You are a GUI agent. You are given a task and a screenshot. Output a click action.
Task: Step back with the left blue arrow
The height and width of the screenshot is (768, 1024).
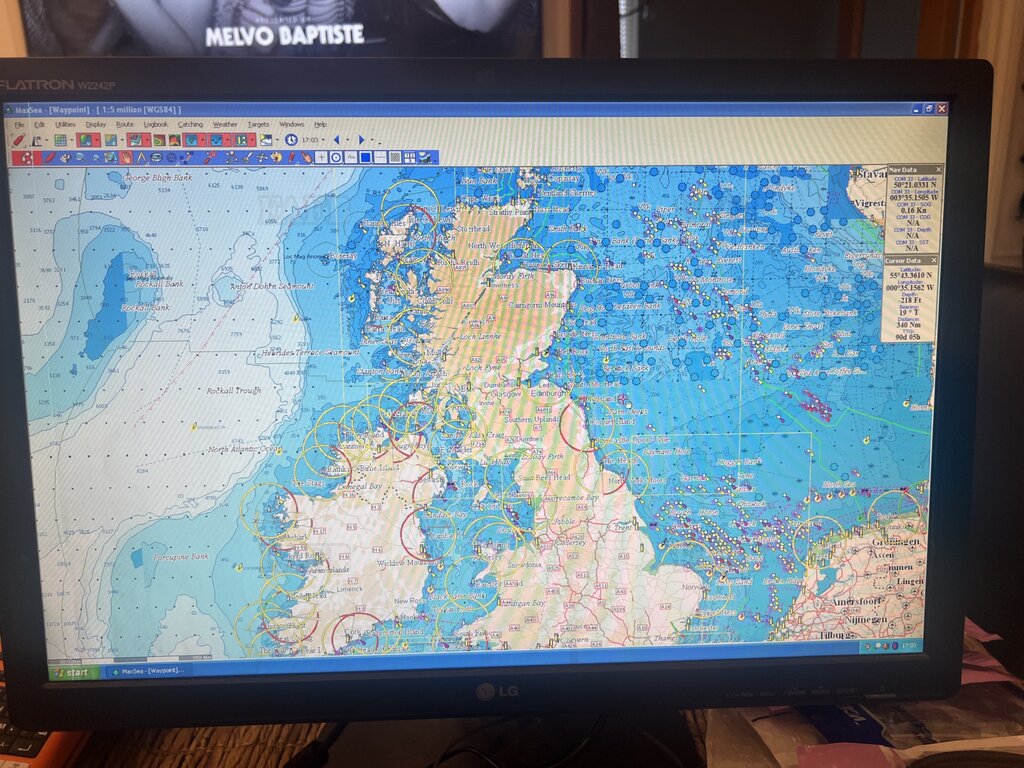click(x=336, y=140)
